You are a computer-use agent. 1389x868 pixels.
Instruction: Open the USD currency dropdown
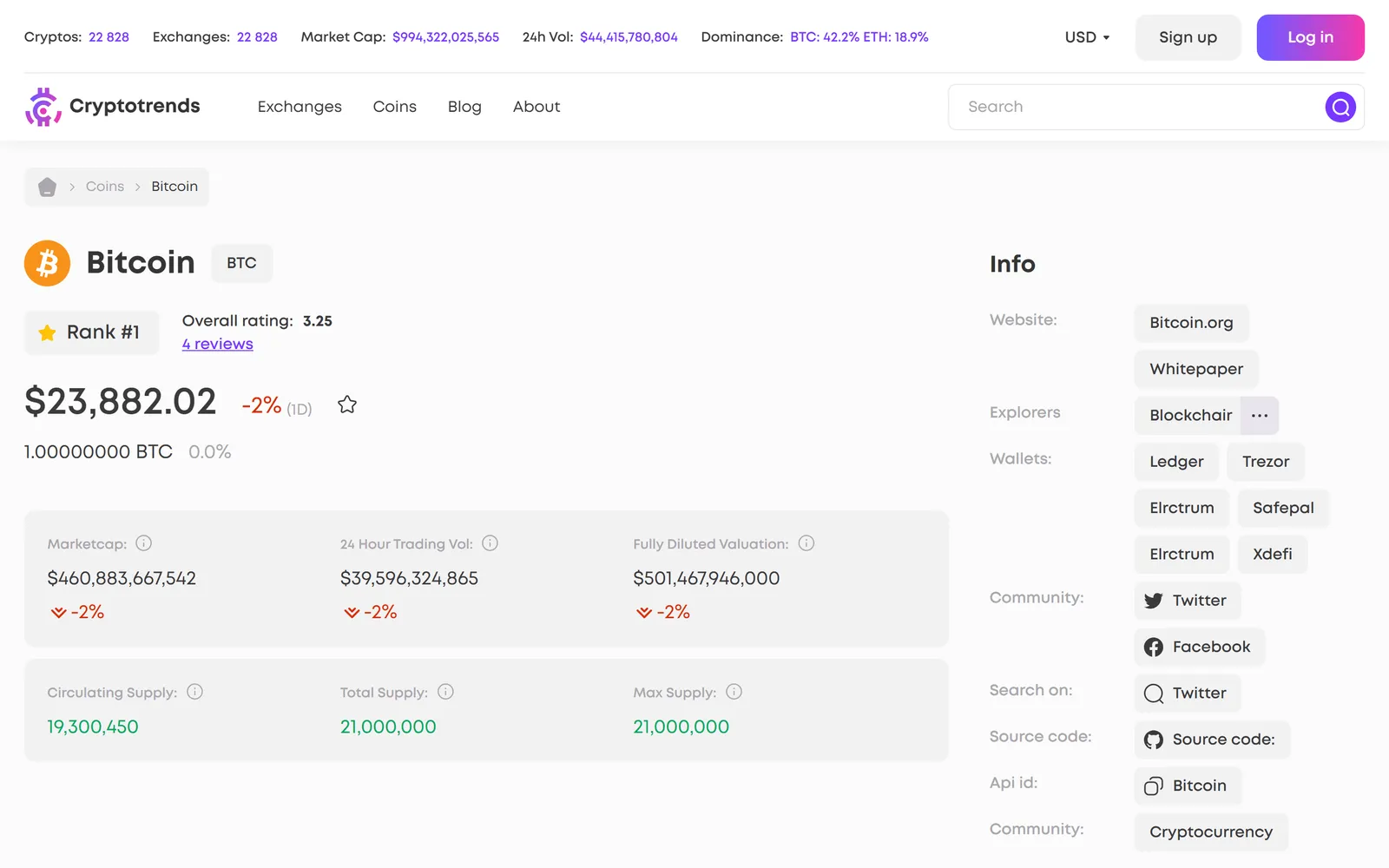1087,37
